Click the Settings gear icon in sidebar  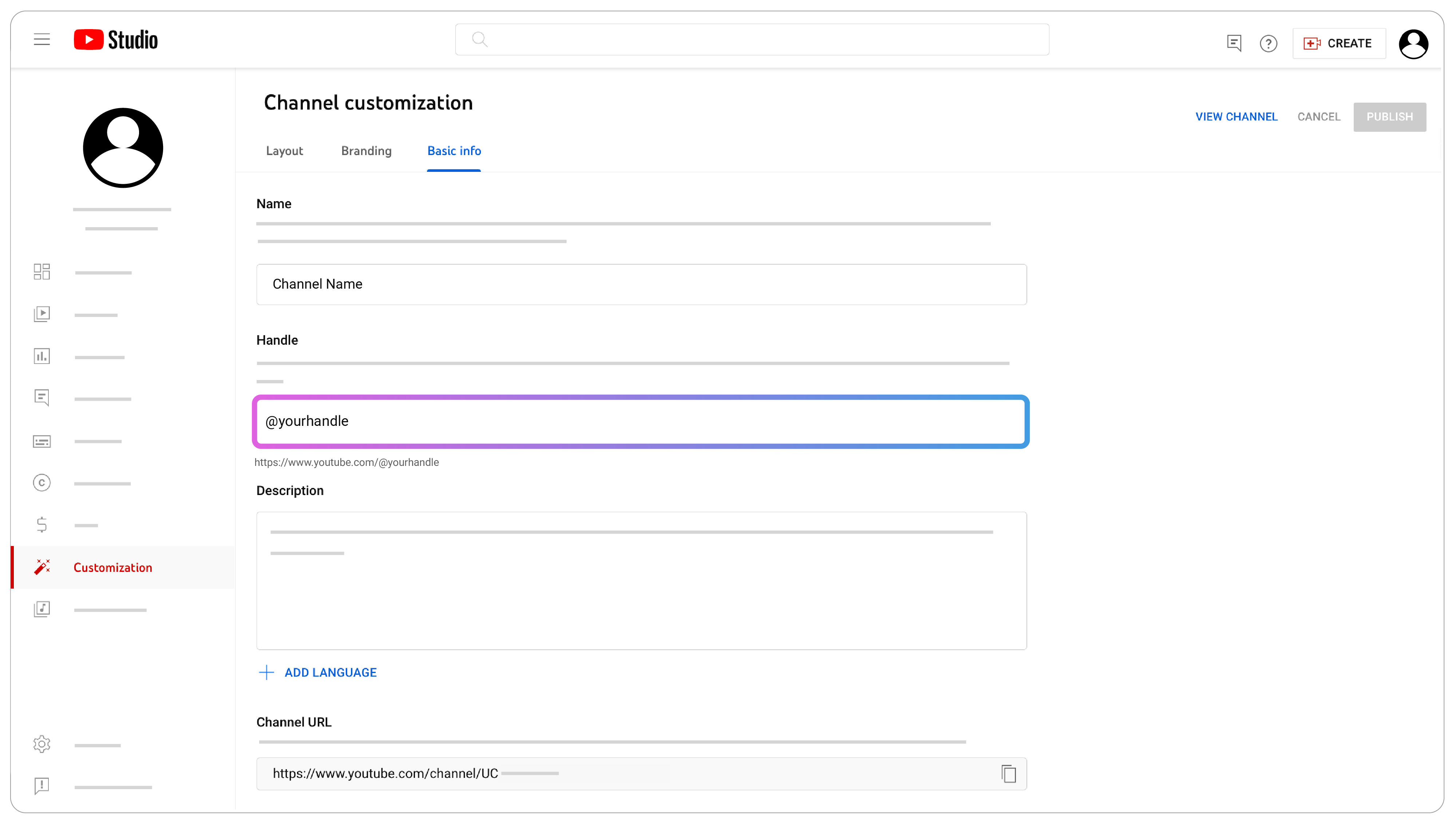coord(42,743)
